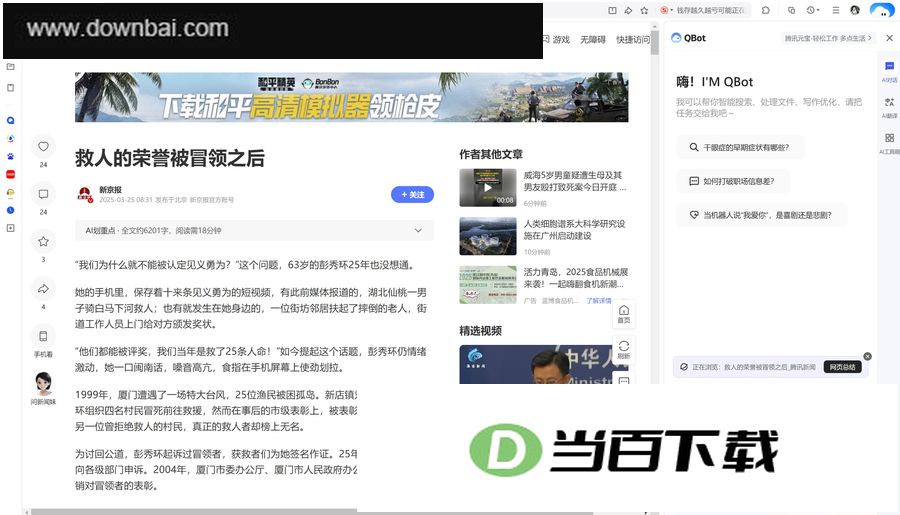Click the address bar search field text
This screenshot has width=900, height=515.
[x=710, y=10]
